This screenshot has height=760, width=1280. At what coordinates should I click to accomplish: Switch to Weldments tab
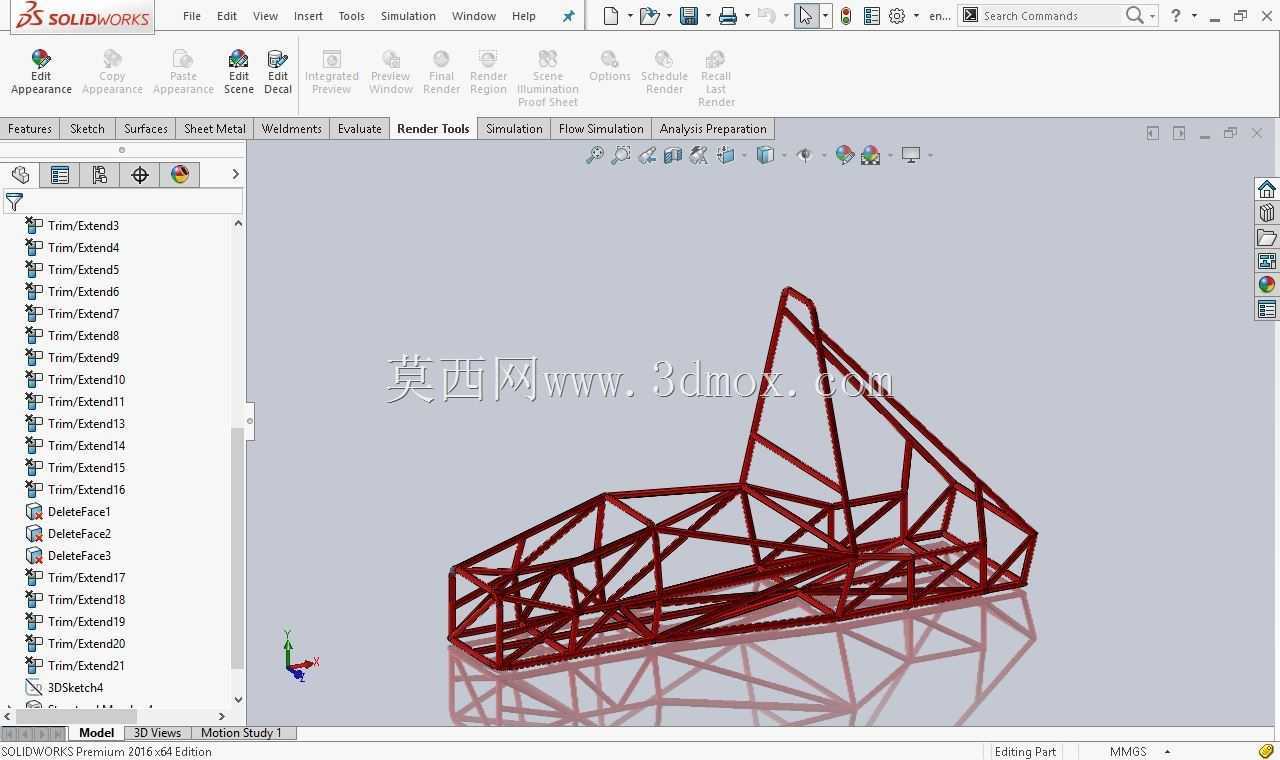point(291,129)
